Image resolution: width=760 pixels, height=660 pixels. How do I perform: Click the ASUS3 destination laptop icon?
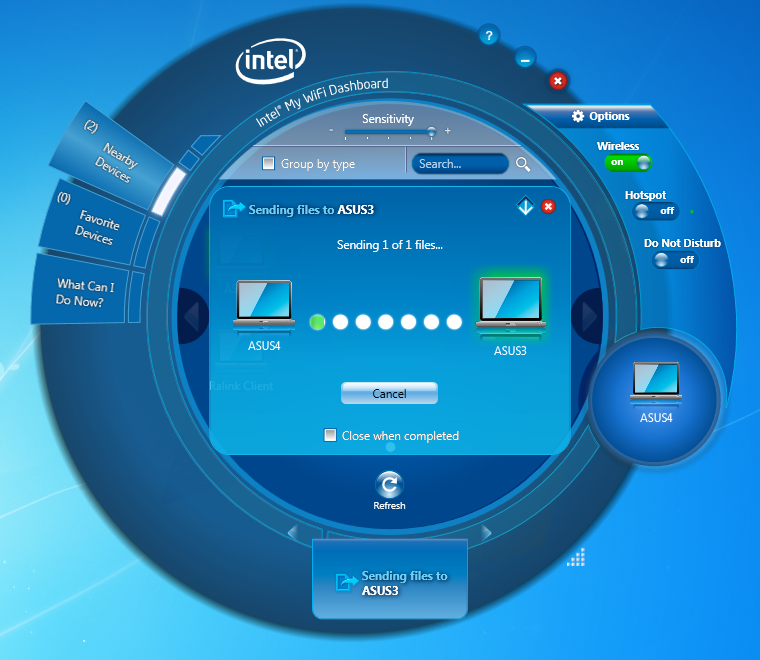click(509, 304)
